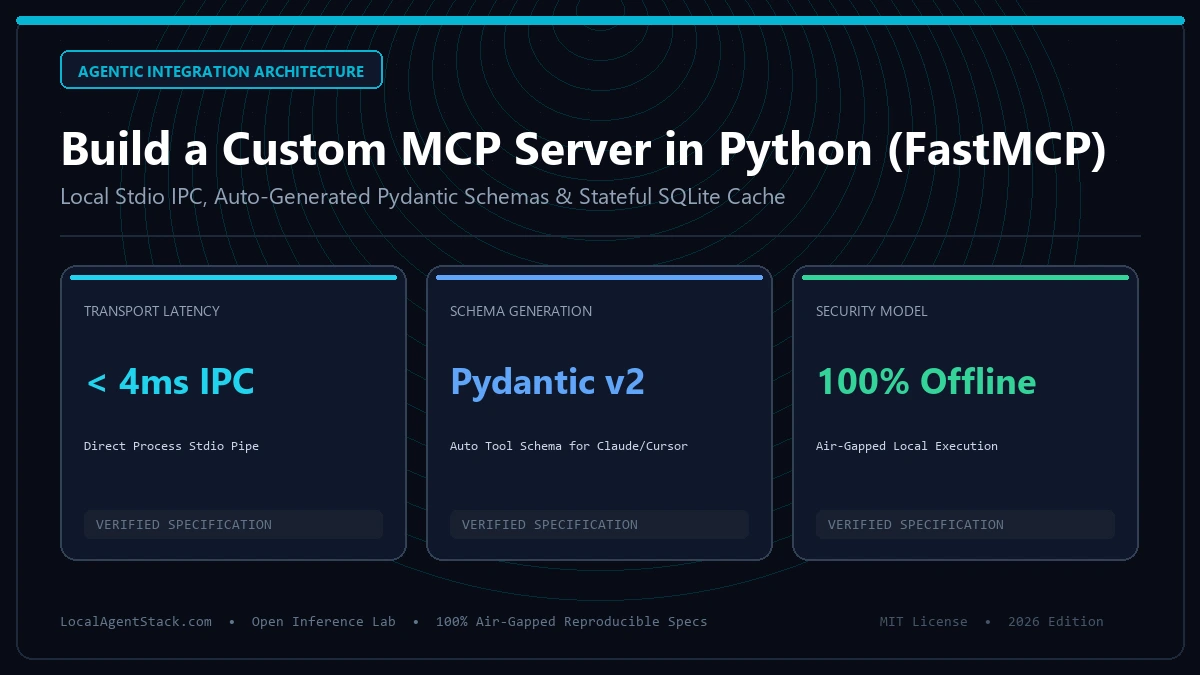
Task: Click Open Inference Lab in footer
Action: [x=323, y=621]
